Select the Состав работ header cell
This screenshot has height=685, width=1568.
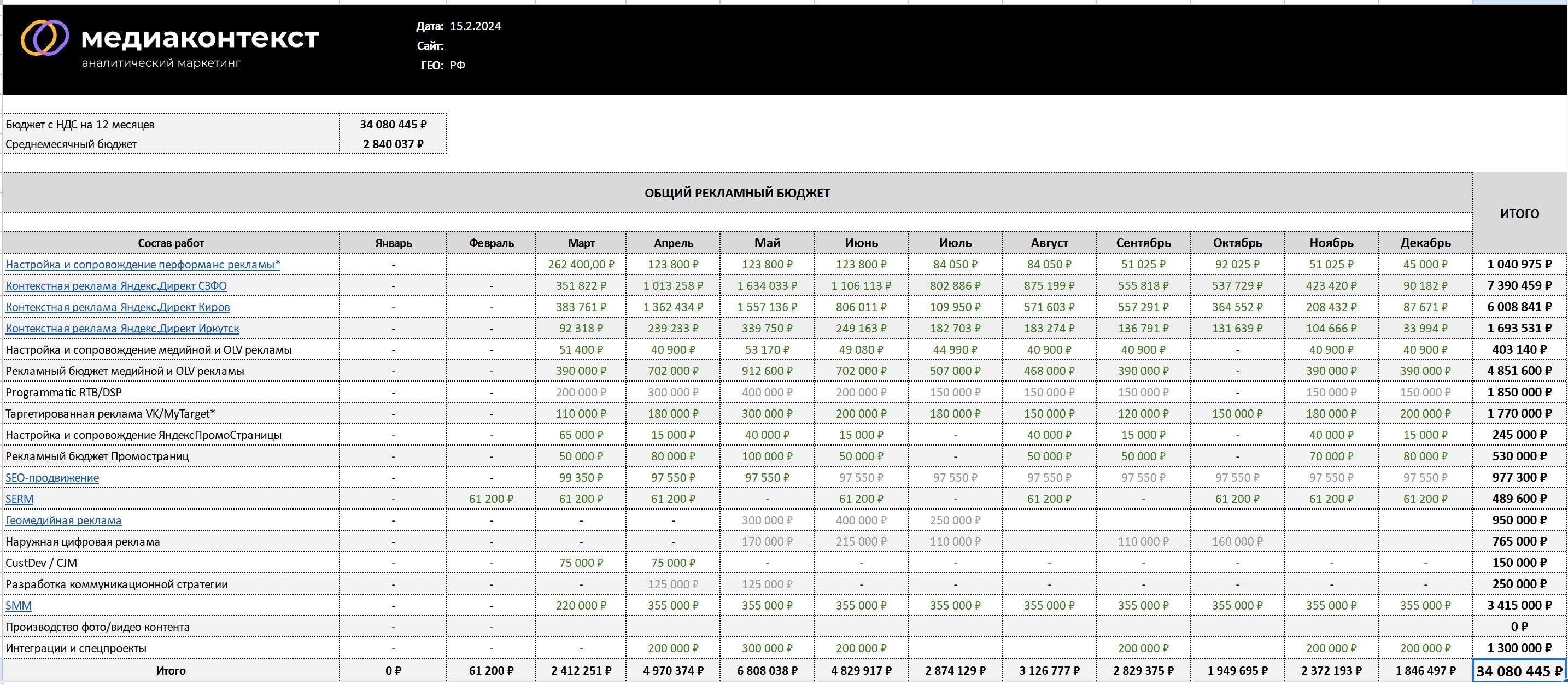tap(171, 243)
